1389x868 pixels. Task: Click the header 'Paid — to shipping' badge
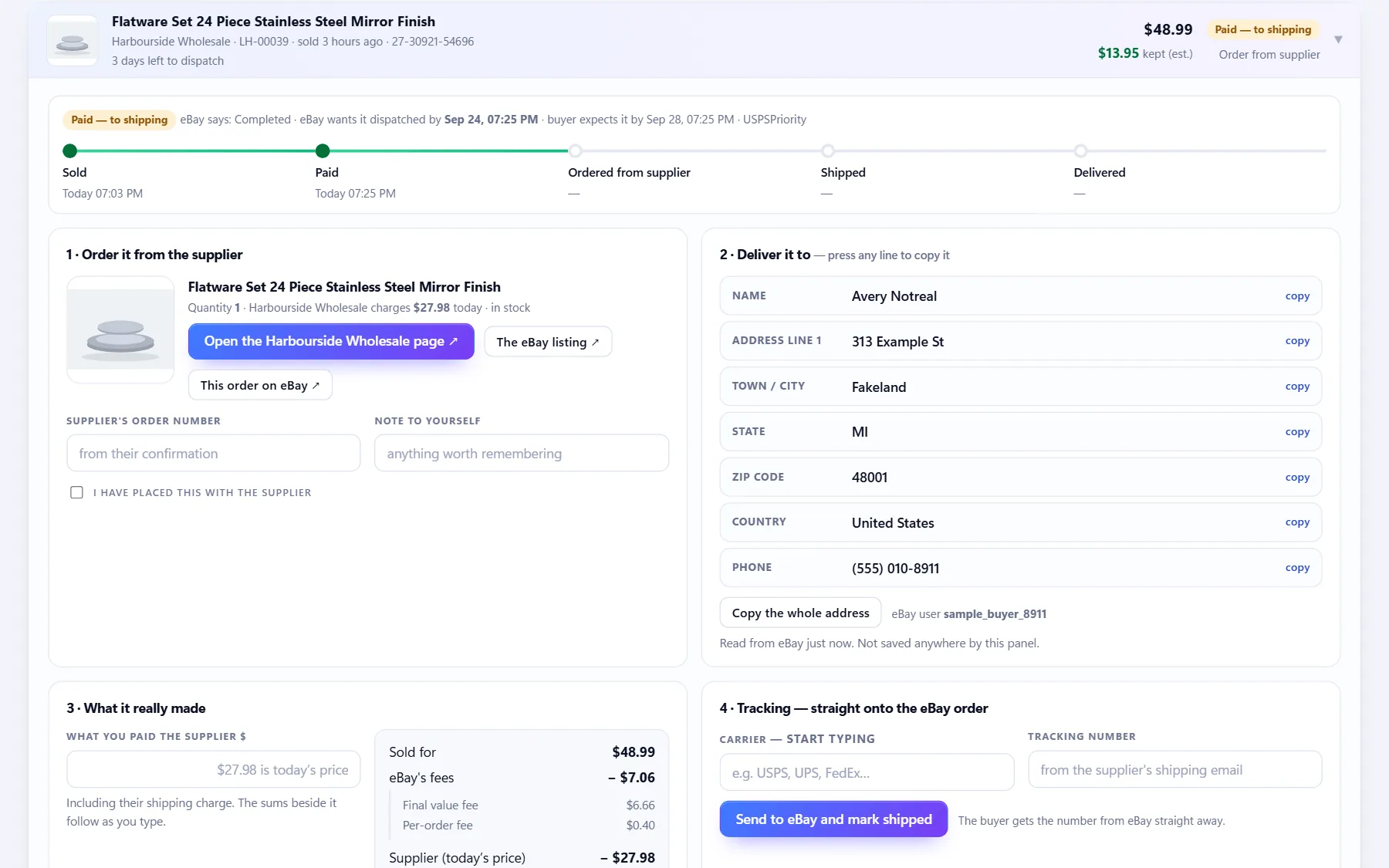(1262, 29)
